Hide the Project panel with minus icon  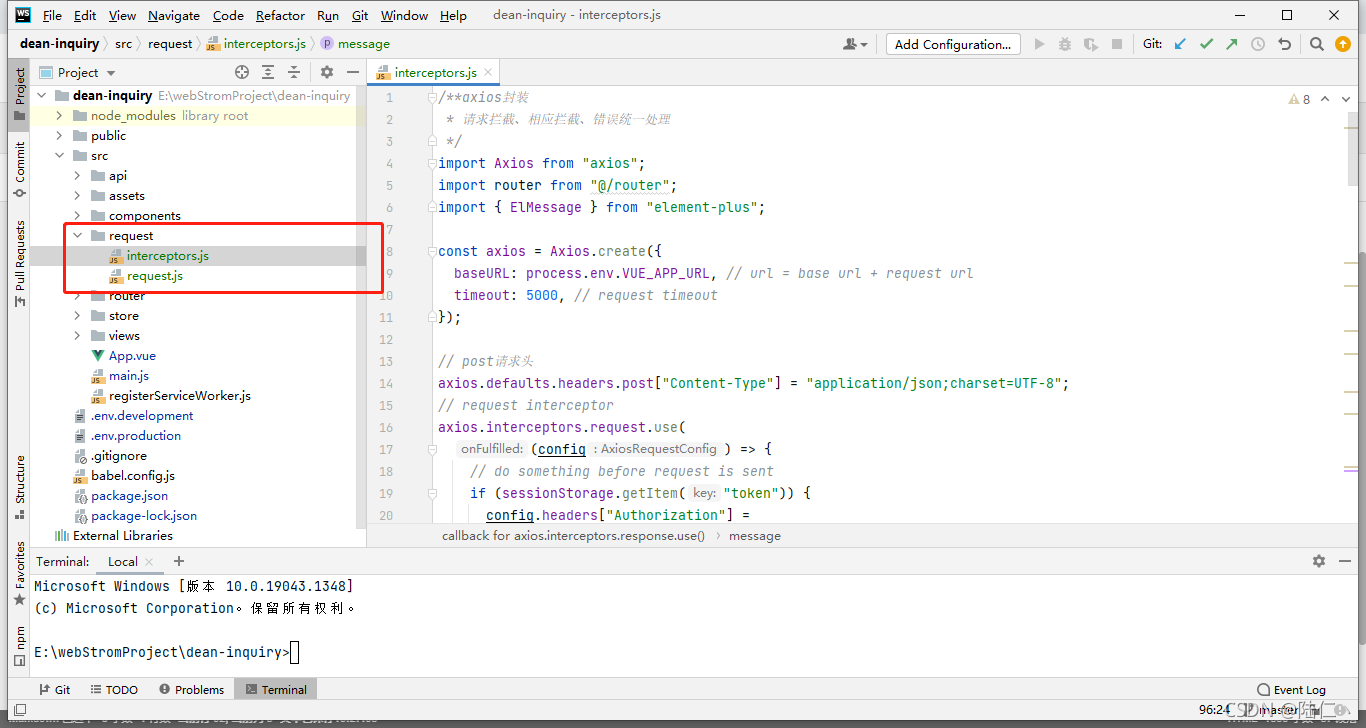pos(352,72)
